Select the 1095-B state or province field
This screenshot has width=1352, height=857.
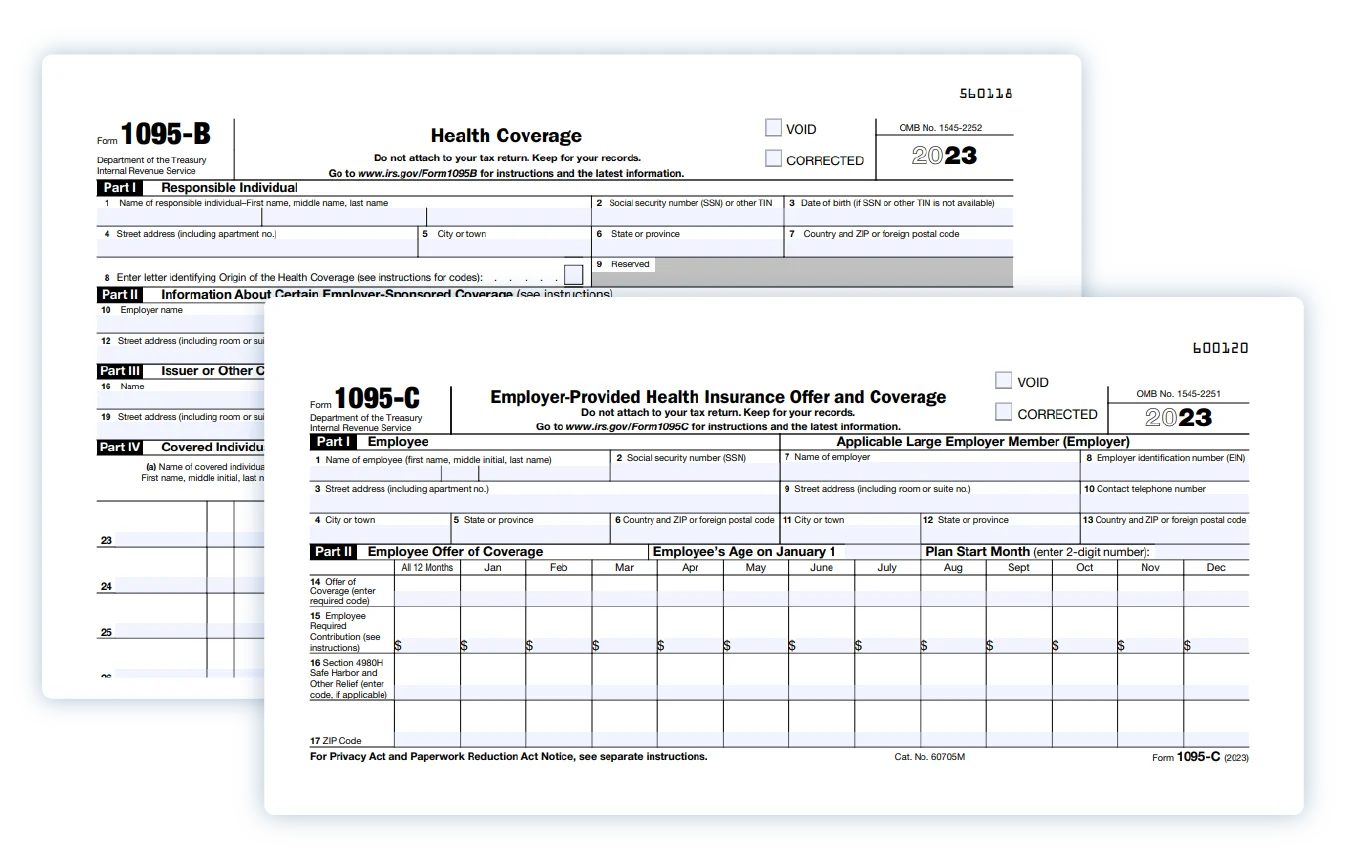pyautogui.click(x=687, y=248)
